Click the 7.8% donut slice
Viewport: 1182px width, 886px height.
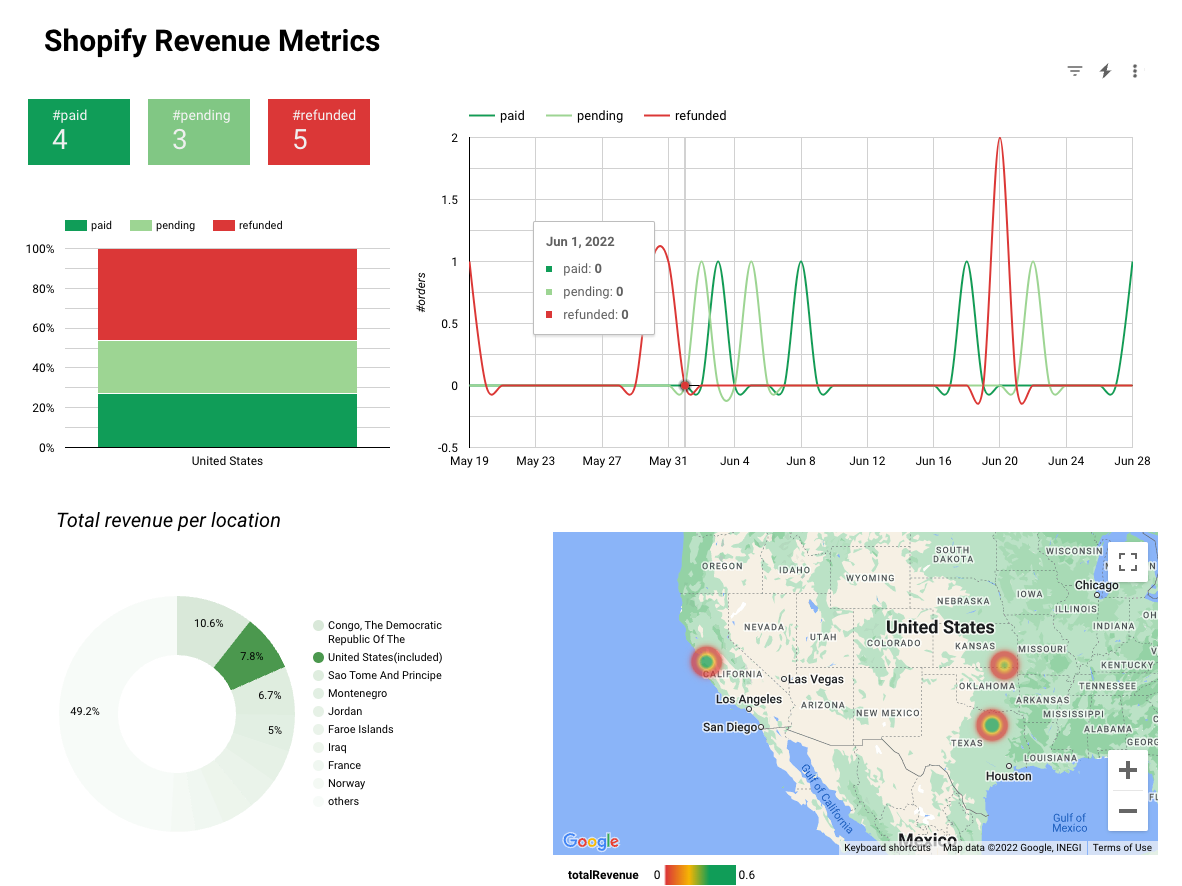click(x=250, y=656)
